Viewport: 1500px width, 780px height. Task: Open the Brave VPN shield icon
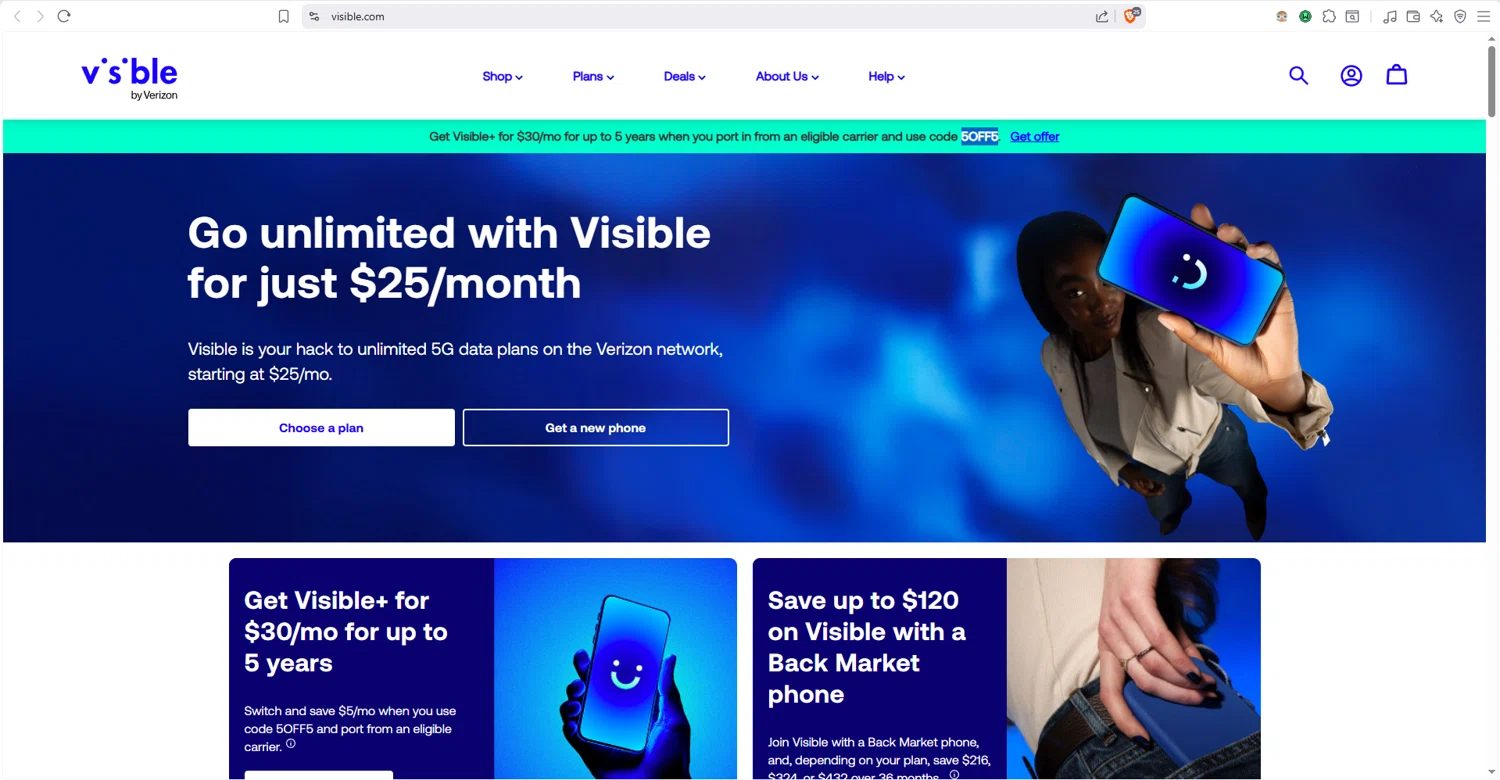coord(1460,16)
